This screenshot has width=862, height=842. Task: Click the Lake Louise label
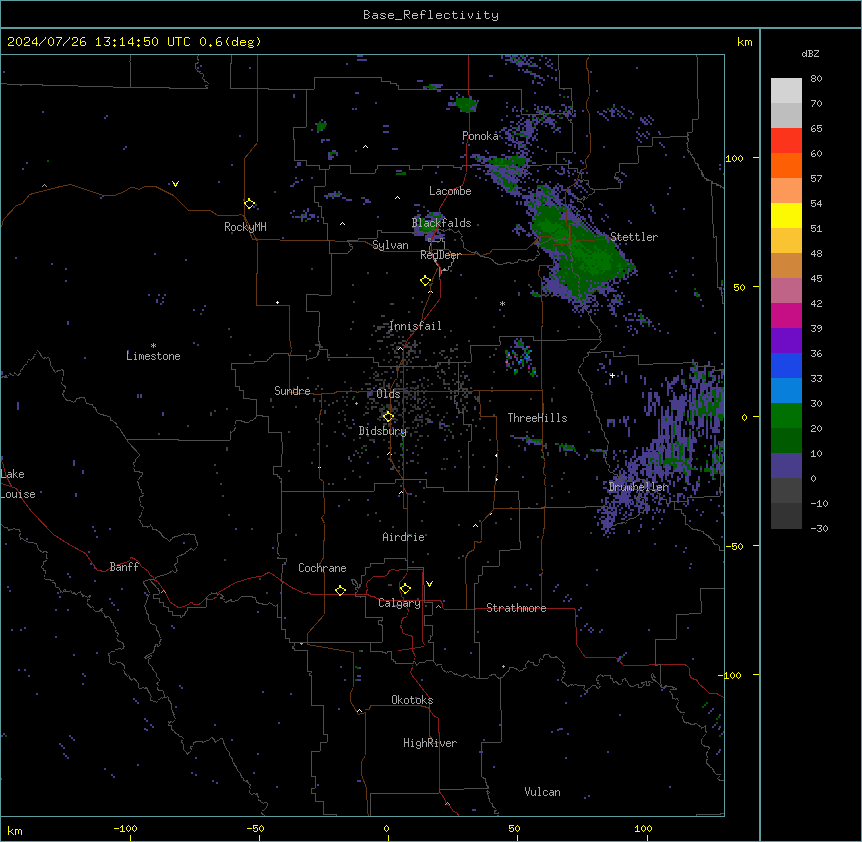[18, 484]
